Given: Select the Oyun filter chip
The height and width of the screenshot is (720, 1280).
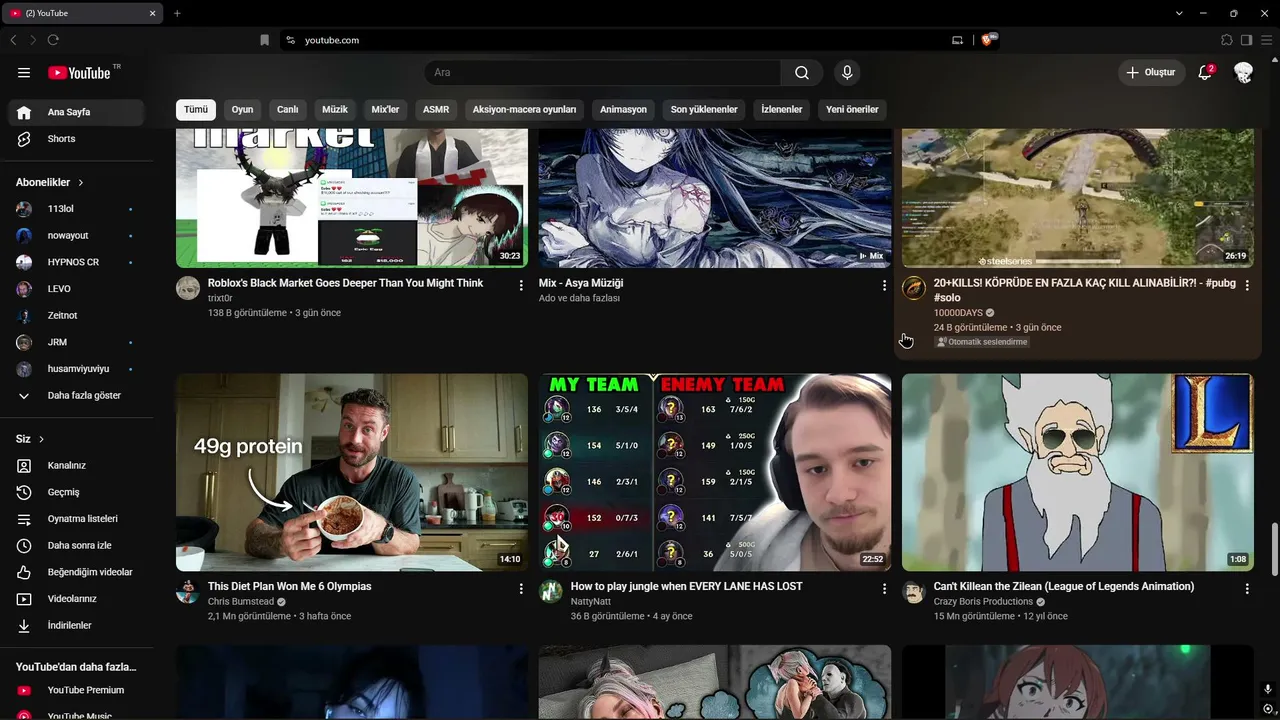Looking at the screenshot, I should coord(242,109).
